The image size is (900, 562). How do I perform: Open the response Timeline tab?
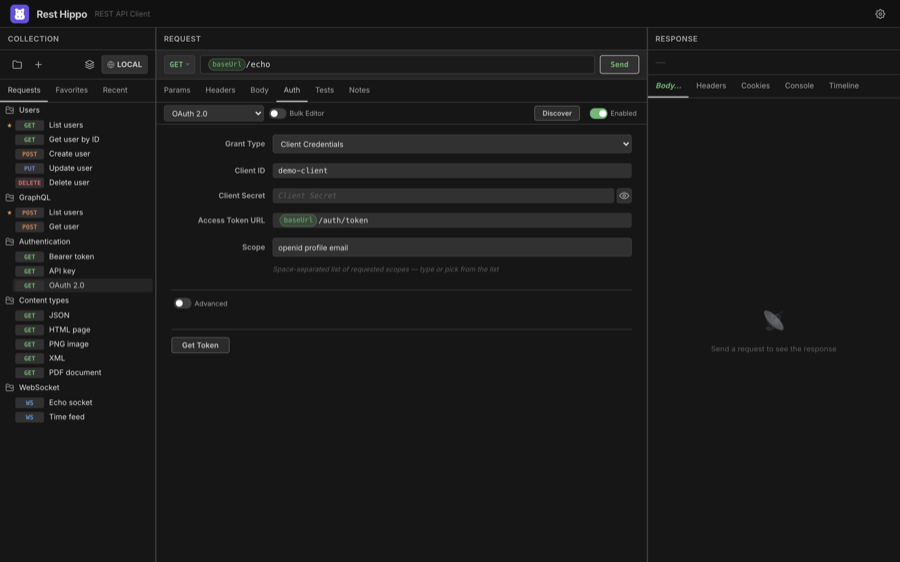pos(844,86)
